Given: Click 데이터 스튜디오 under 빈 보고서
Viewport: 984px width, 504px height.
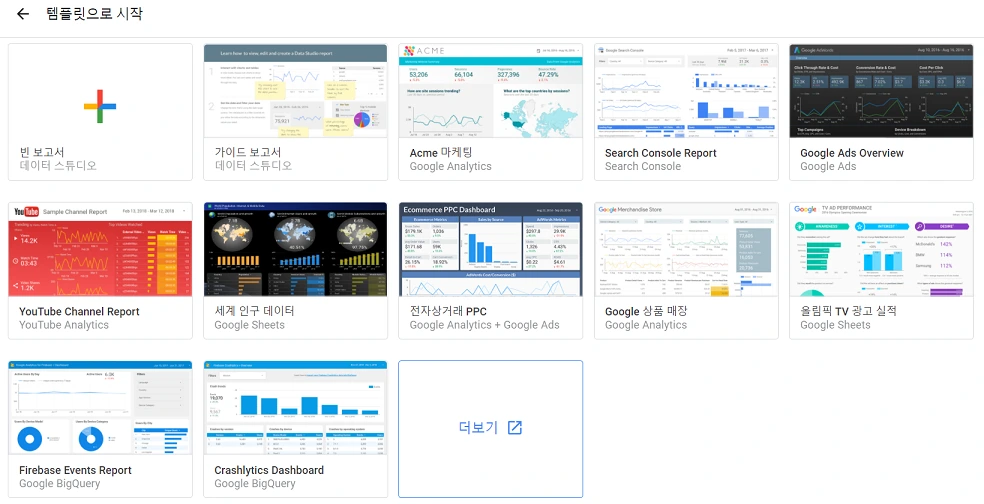Looking at the screenshot, I should pyautogui.click(x=58, y=166).
